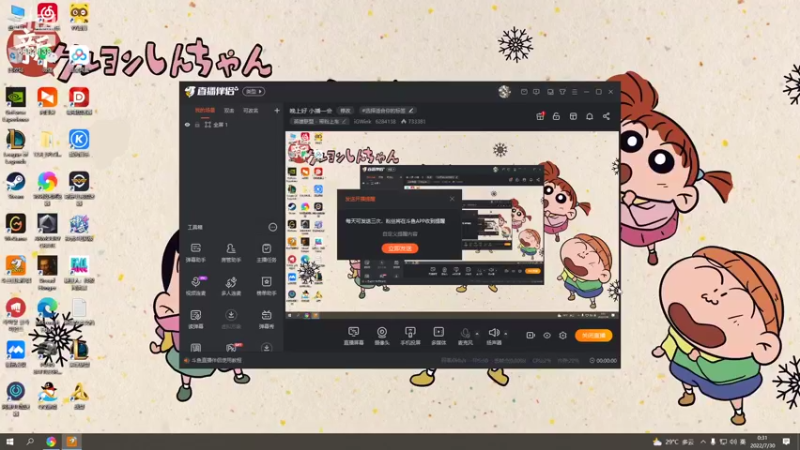Screen dimensions: 800x450
Task: Open the 模式 mode switcher pill
Action: click(254, 92)
